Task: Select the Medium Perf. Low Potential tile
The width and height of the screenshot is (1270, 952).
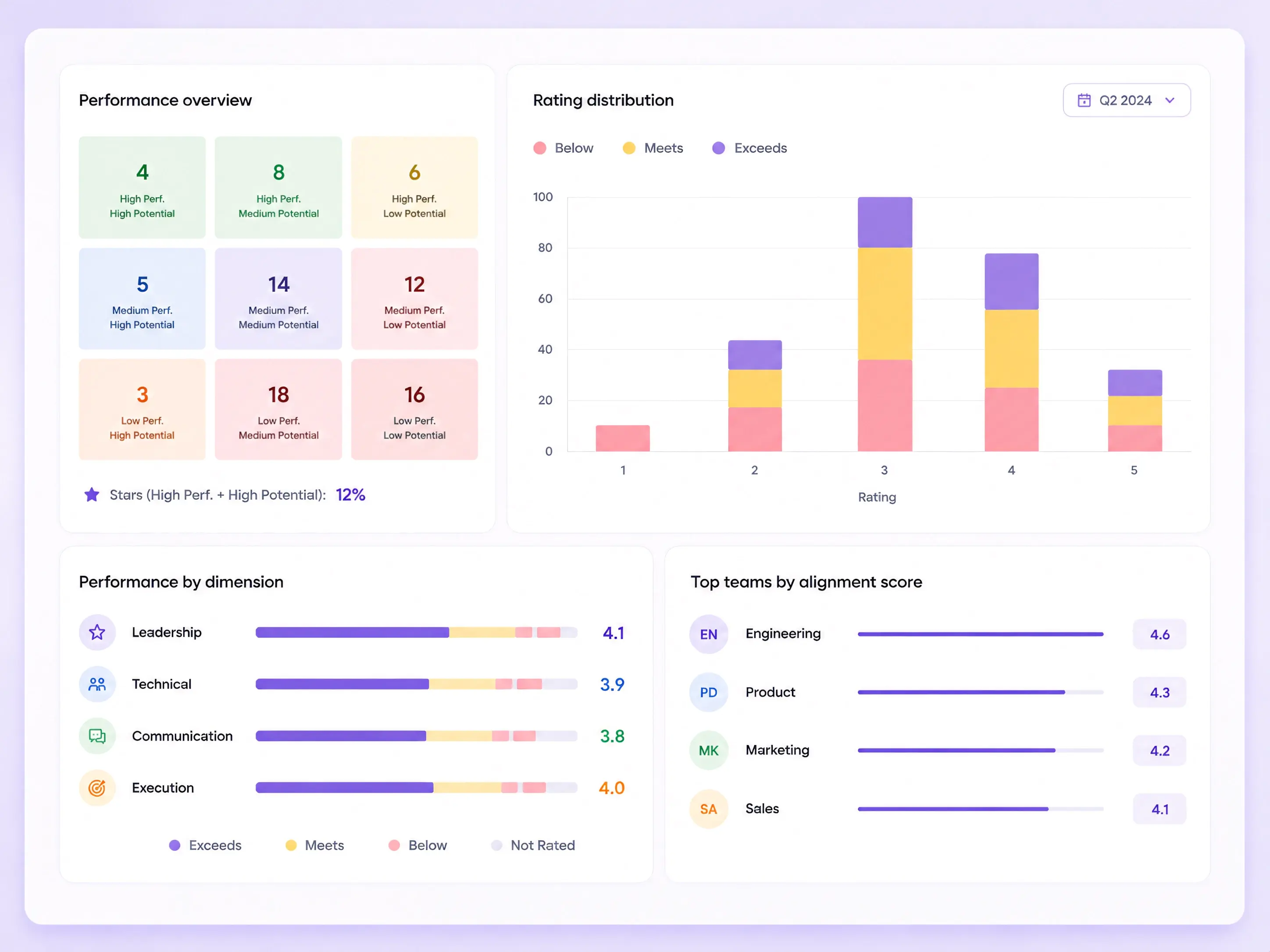Action: (x=414, y=298)
